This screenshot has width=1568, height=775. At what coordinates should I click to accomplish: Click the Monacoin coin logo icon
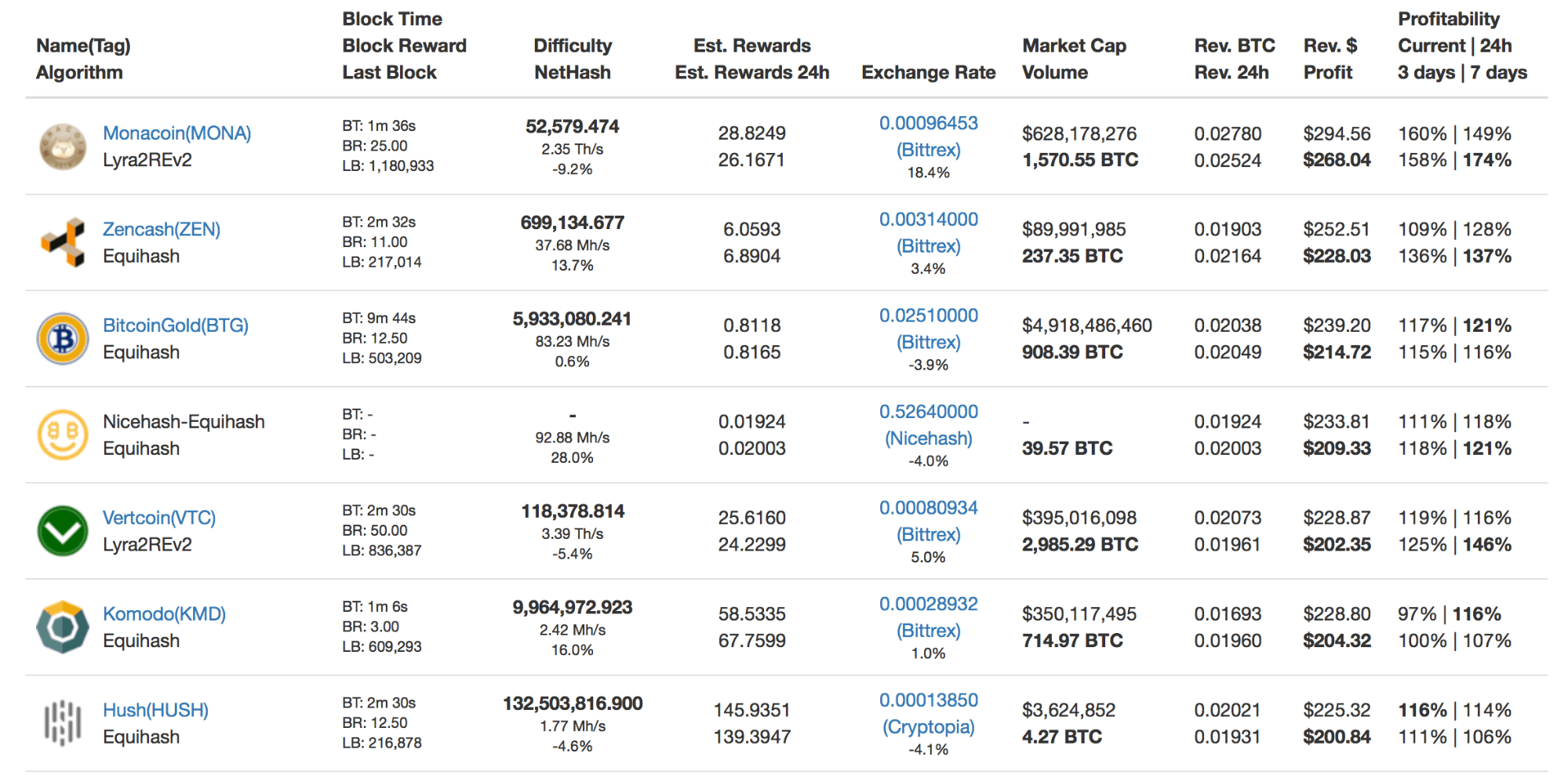[63, 147]
